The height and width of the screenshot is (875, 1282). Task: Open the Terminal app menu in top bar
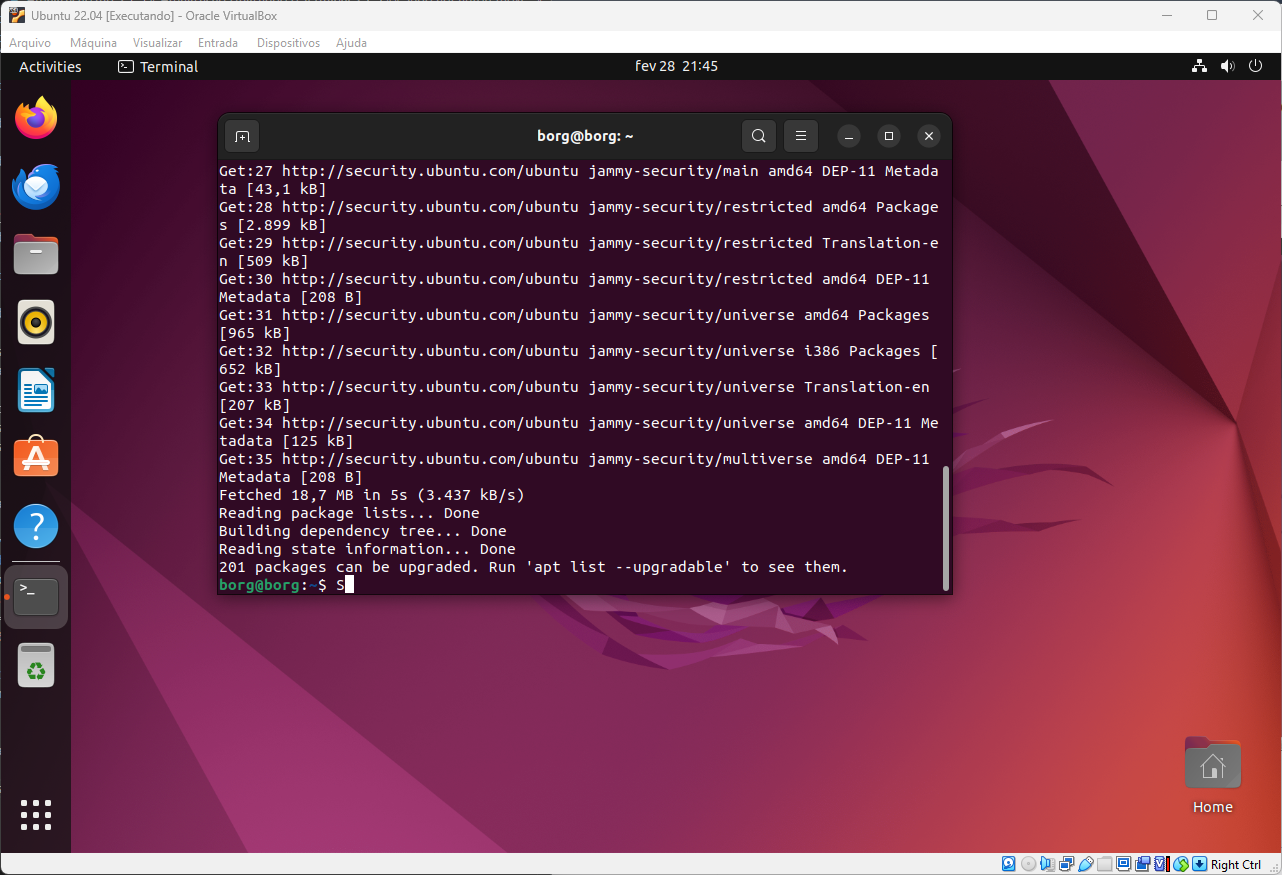click(x=158, y=67)
